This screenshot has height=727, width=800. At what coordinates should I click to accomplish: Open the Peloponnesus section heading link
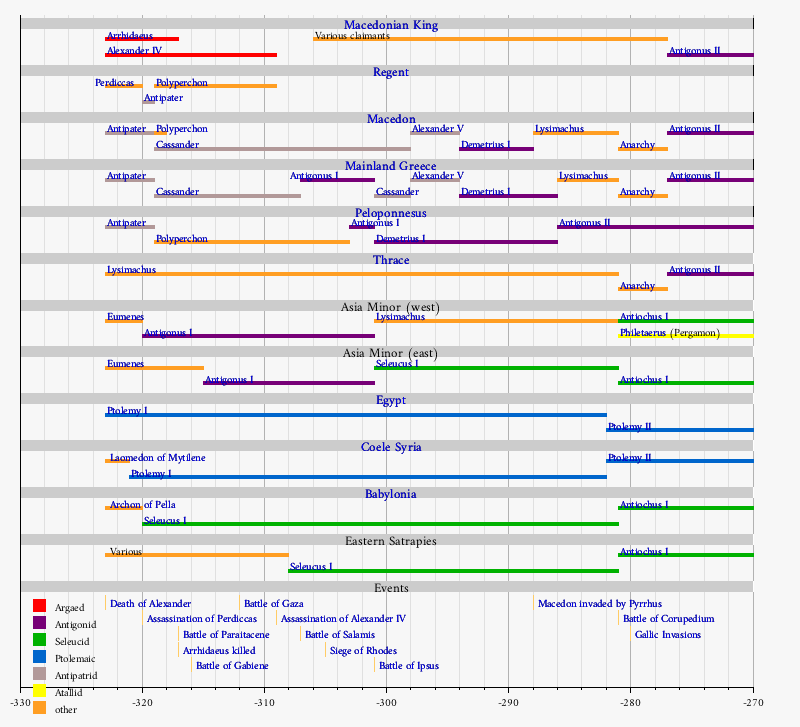(391, 213)
